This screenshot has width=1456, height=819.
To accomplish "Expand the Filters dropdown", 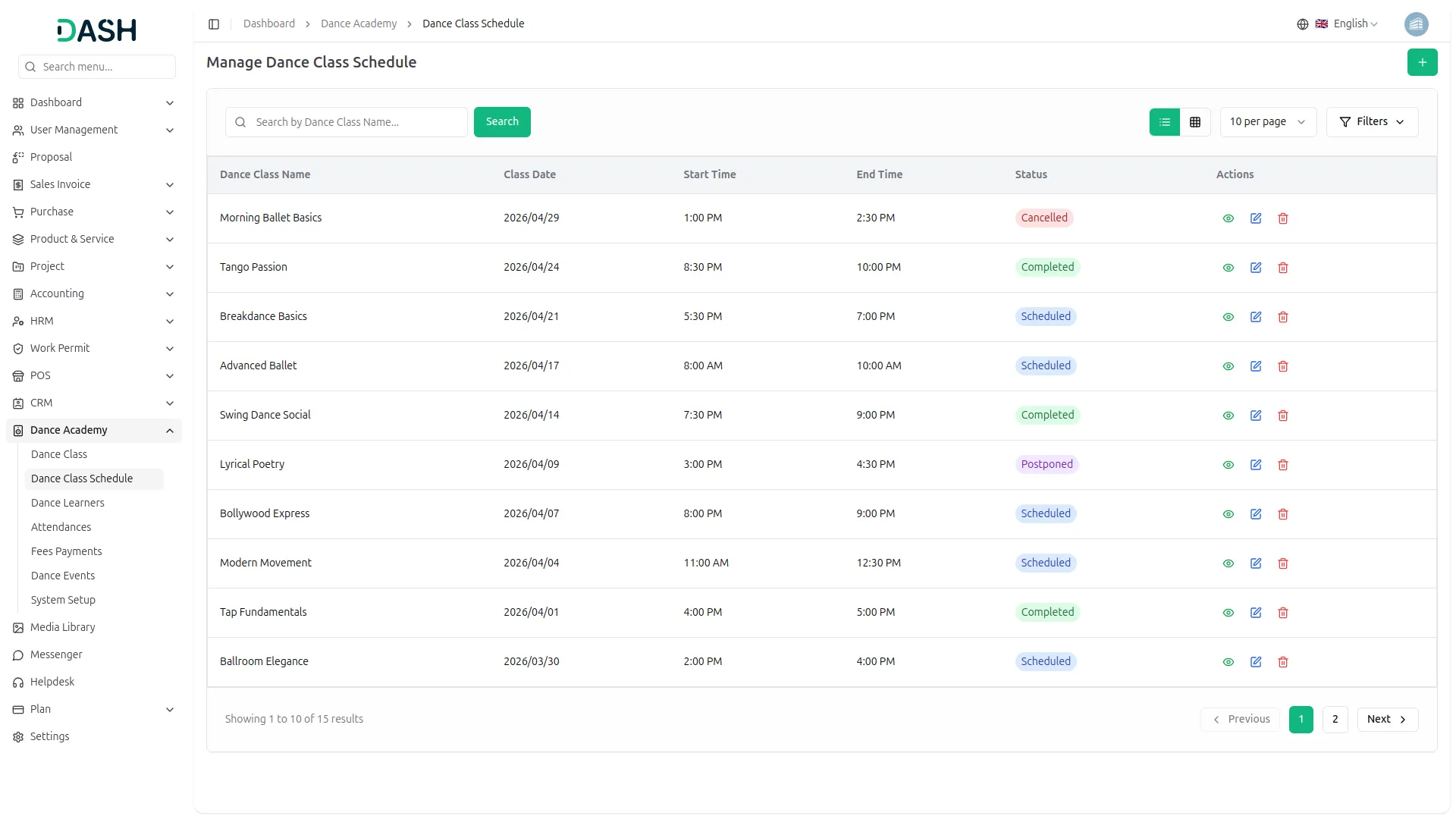I will pyautogui.click(x=1372, y=122).
